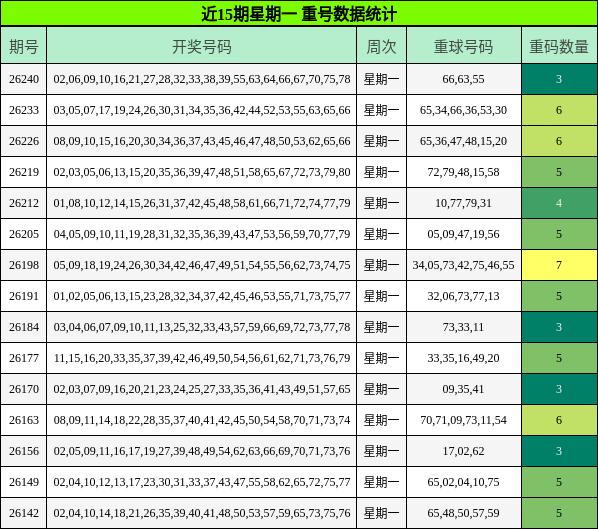The width and height of the screenshot is (598, 529).
Task: Click repeat numbers 70,71,09,73,11,54
Action: pyautogui.click(x=463, y=420)
